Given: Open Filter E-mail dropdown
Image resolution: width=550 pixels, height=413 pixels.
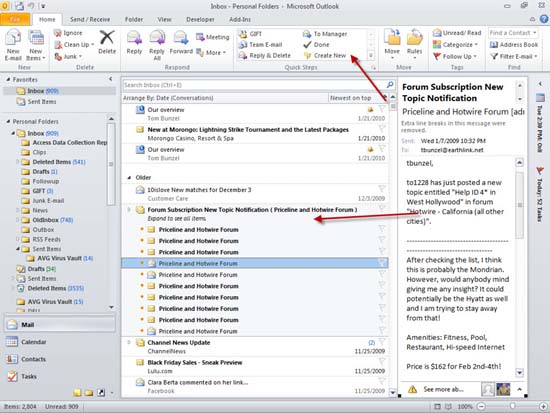Looking at the screenshot, I should point(514,56).
